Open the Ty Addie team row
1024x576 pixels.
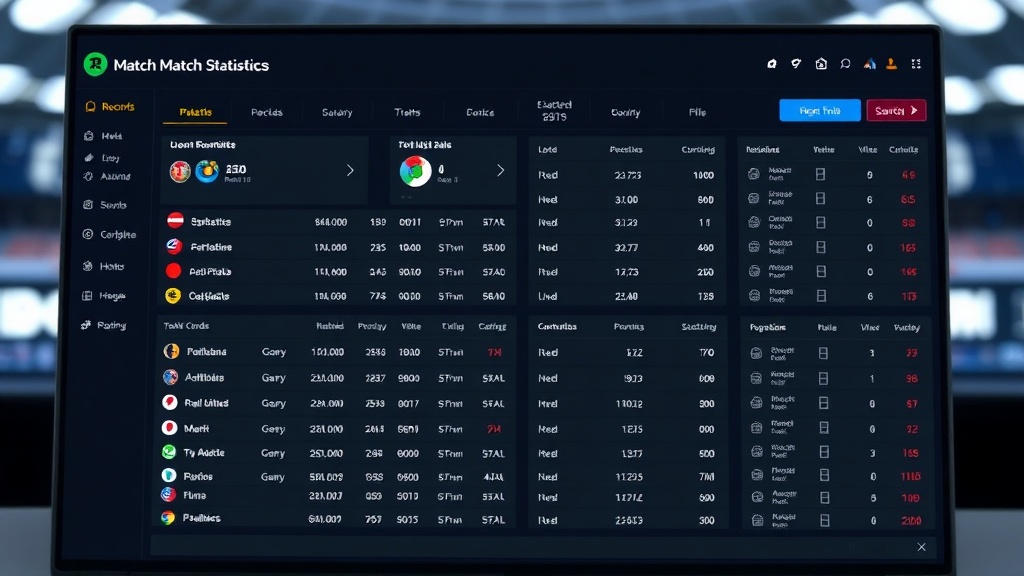(205, 453)
